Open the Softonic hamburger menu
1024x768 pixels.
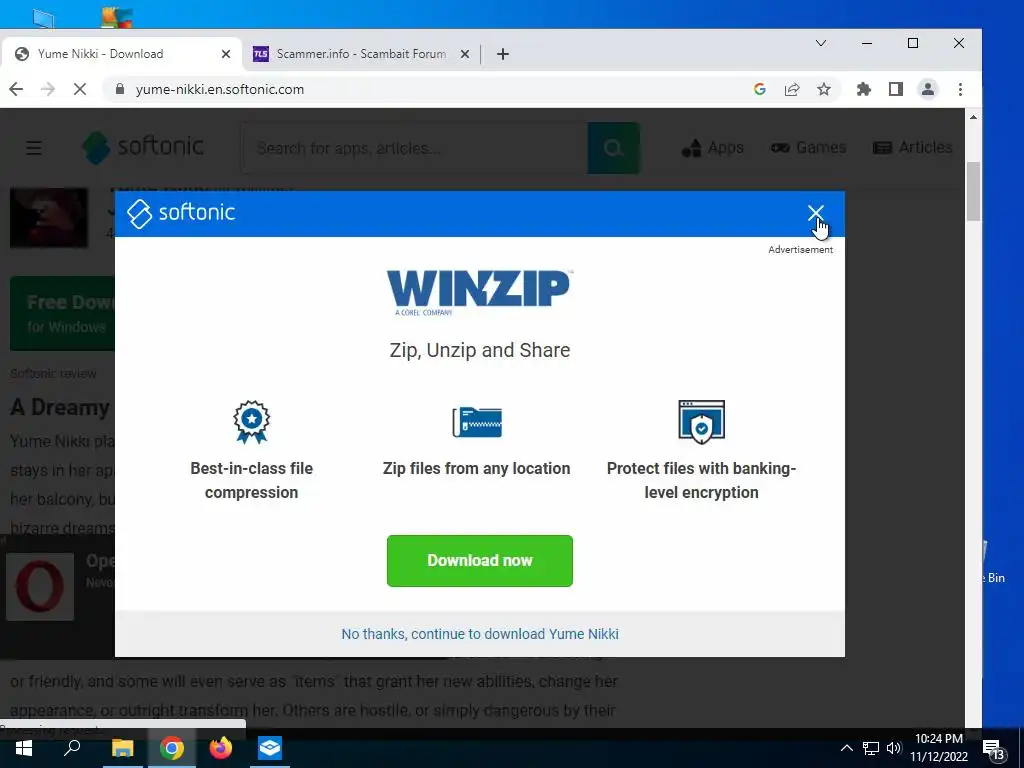34,148
